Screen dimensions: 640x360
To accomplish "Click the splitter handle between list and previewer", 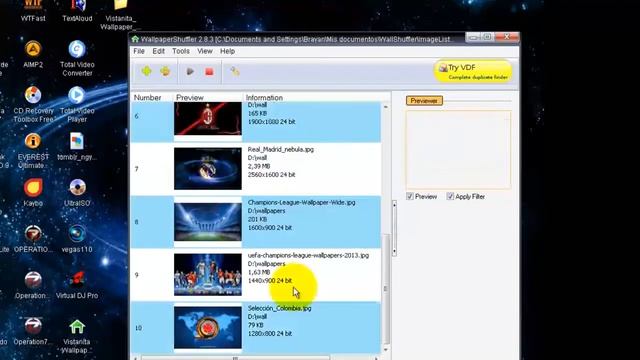I will click(x=394, y=228).
